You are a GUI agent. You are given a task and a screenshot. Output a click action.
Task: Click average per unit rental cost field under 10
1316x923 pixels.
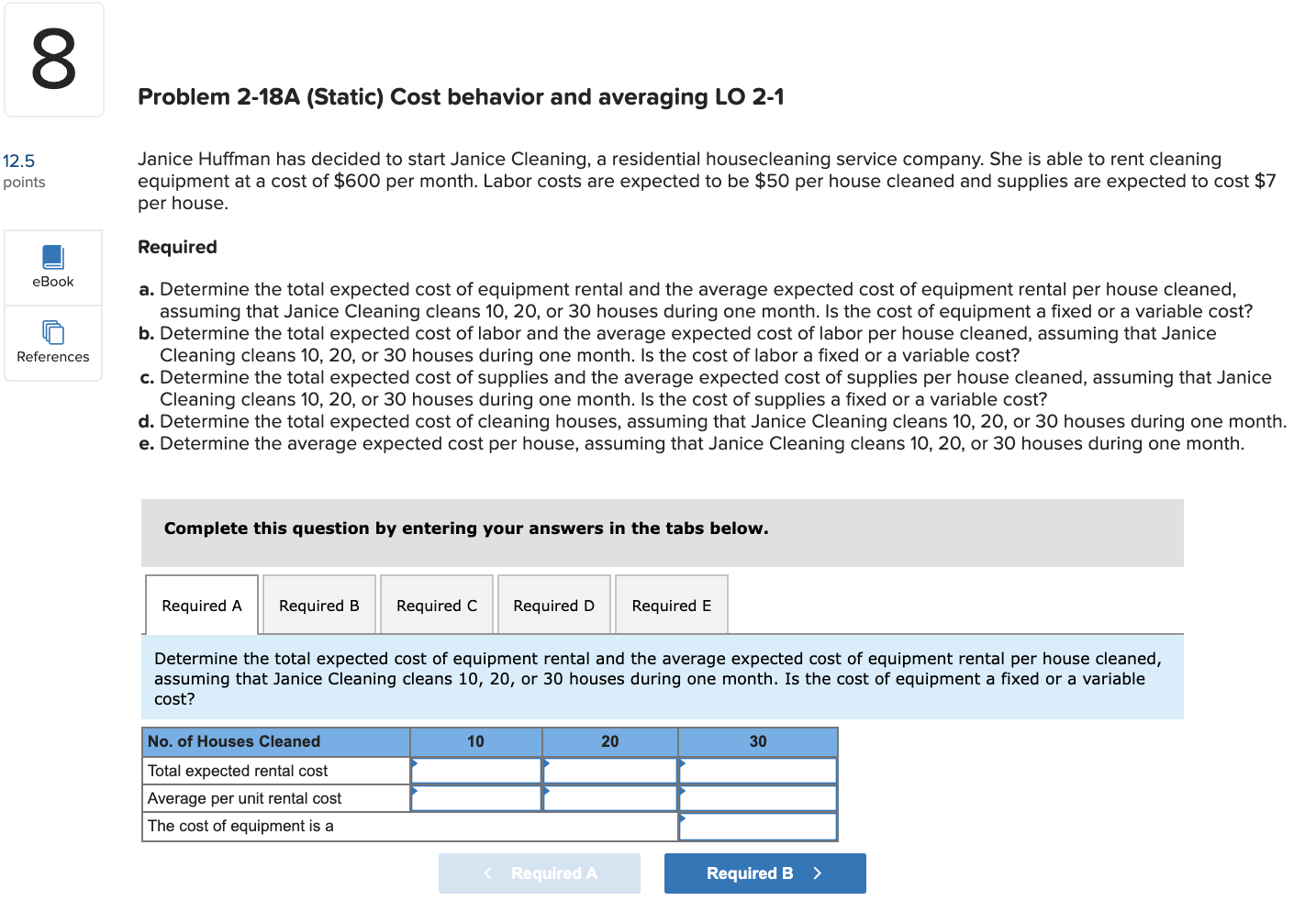pos(475,798)
